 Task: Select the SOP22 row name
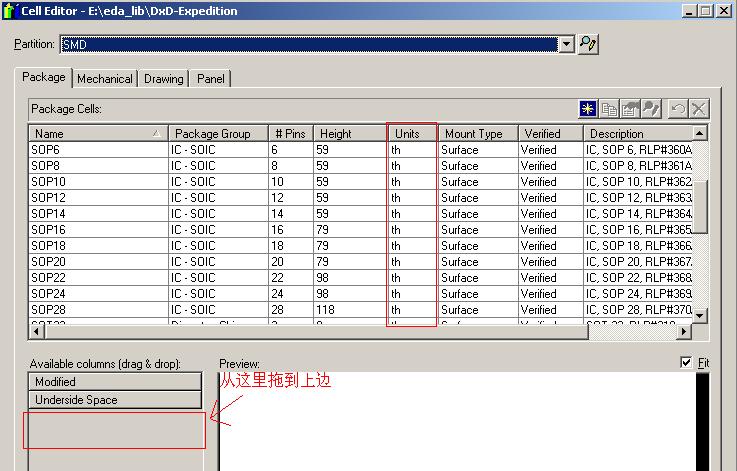(x=48, y=278)
